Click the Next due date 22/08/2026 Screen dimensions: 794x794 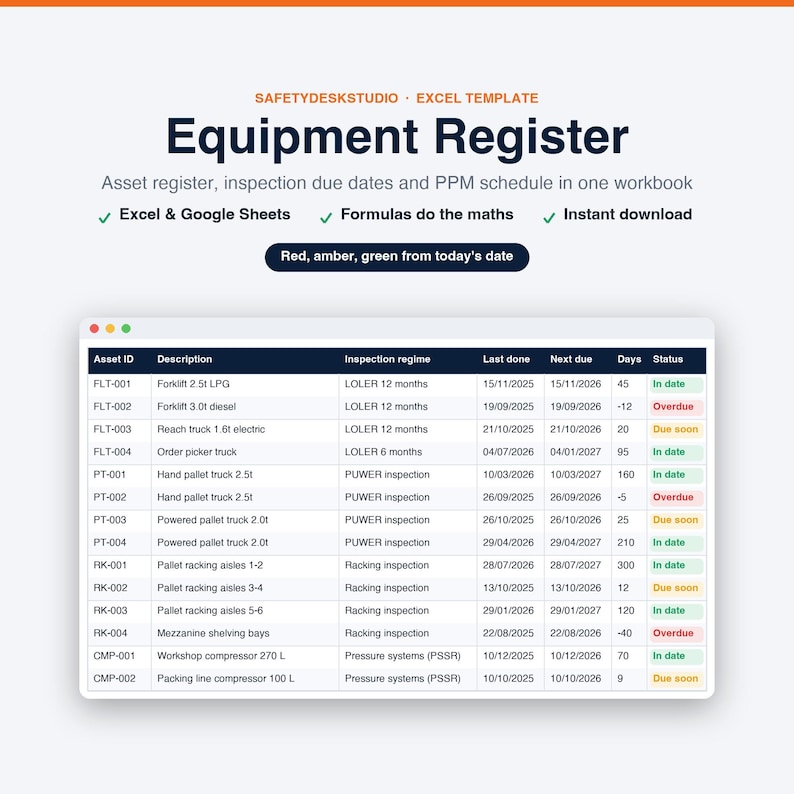tap(576, 633)
